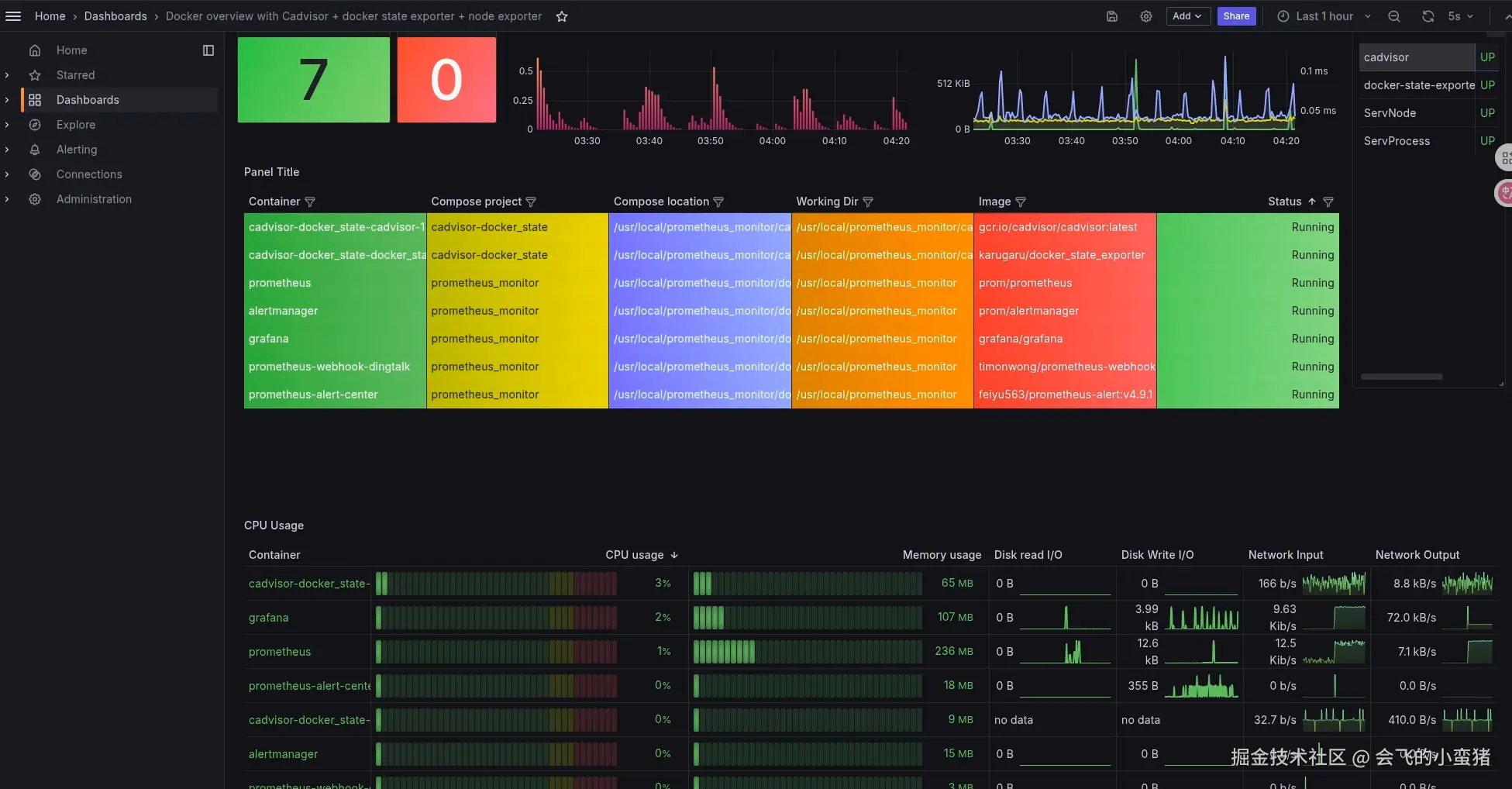
Task: Click the horizontal scrollbar under targets list
Action: click(x=1401, y=377)
